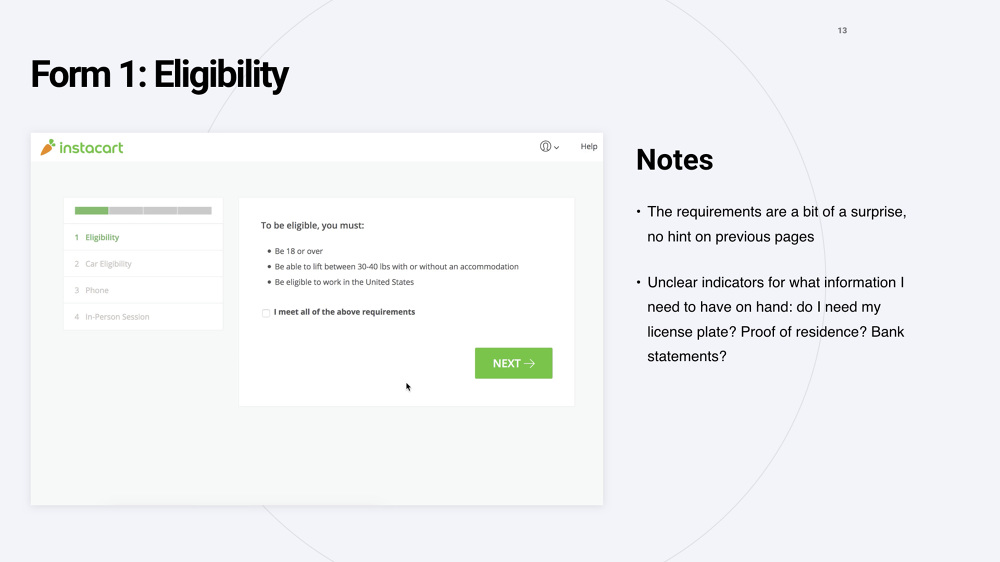Go to the Phone step
Screen dimensions: 1000x562
pyautogui.click(x=143, y=290)
